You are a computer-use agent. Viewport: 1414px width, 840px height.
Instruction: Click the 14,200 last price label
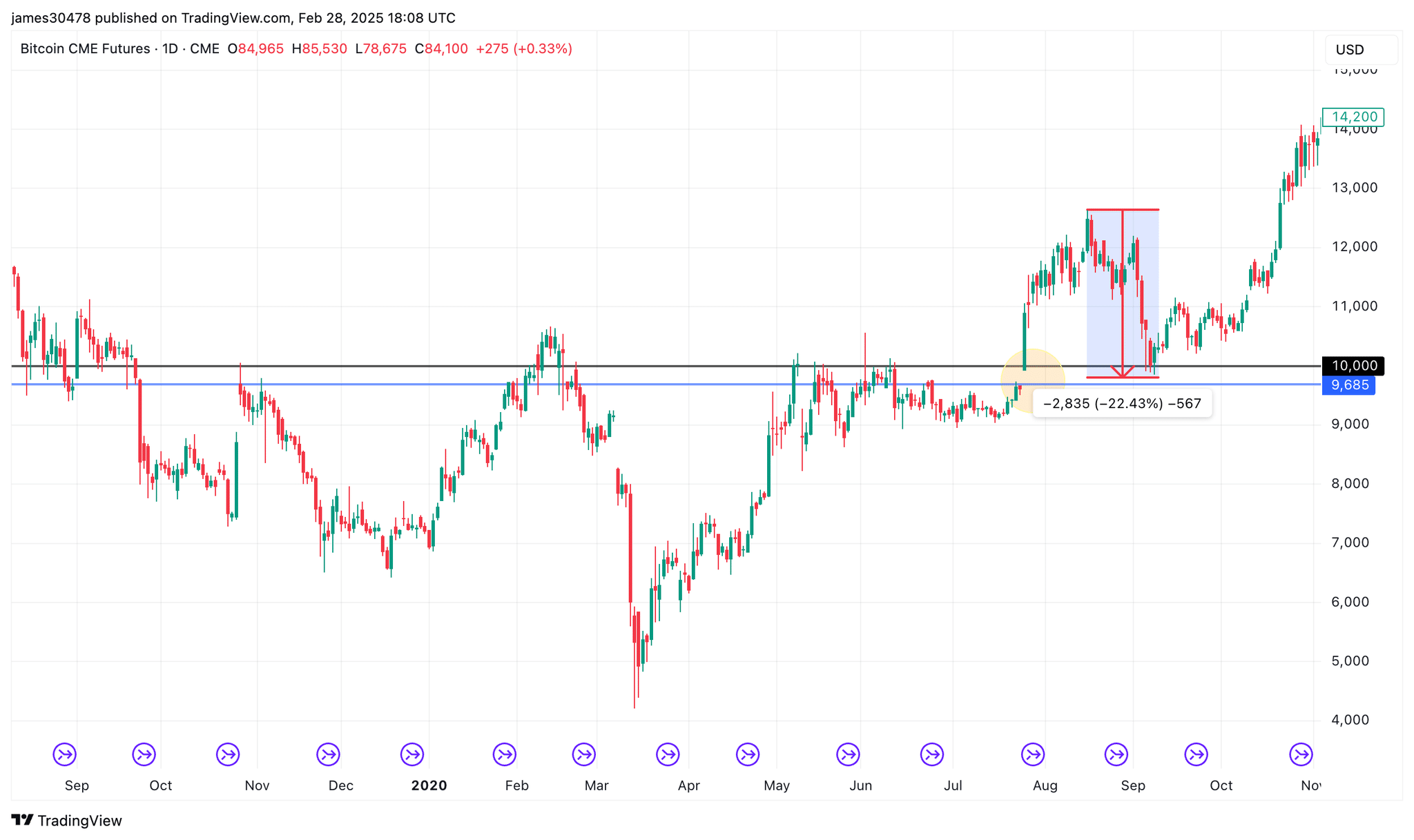[1353, 117]
